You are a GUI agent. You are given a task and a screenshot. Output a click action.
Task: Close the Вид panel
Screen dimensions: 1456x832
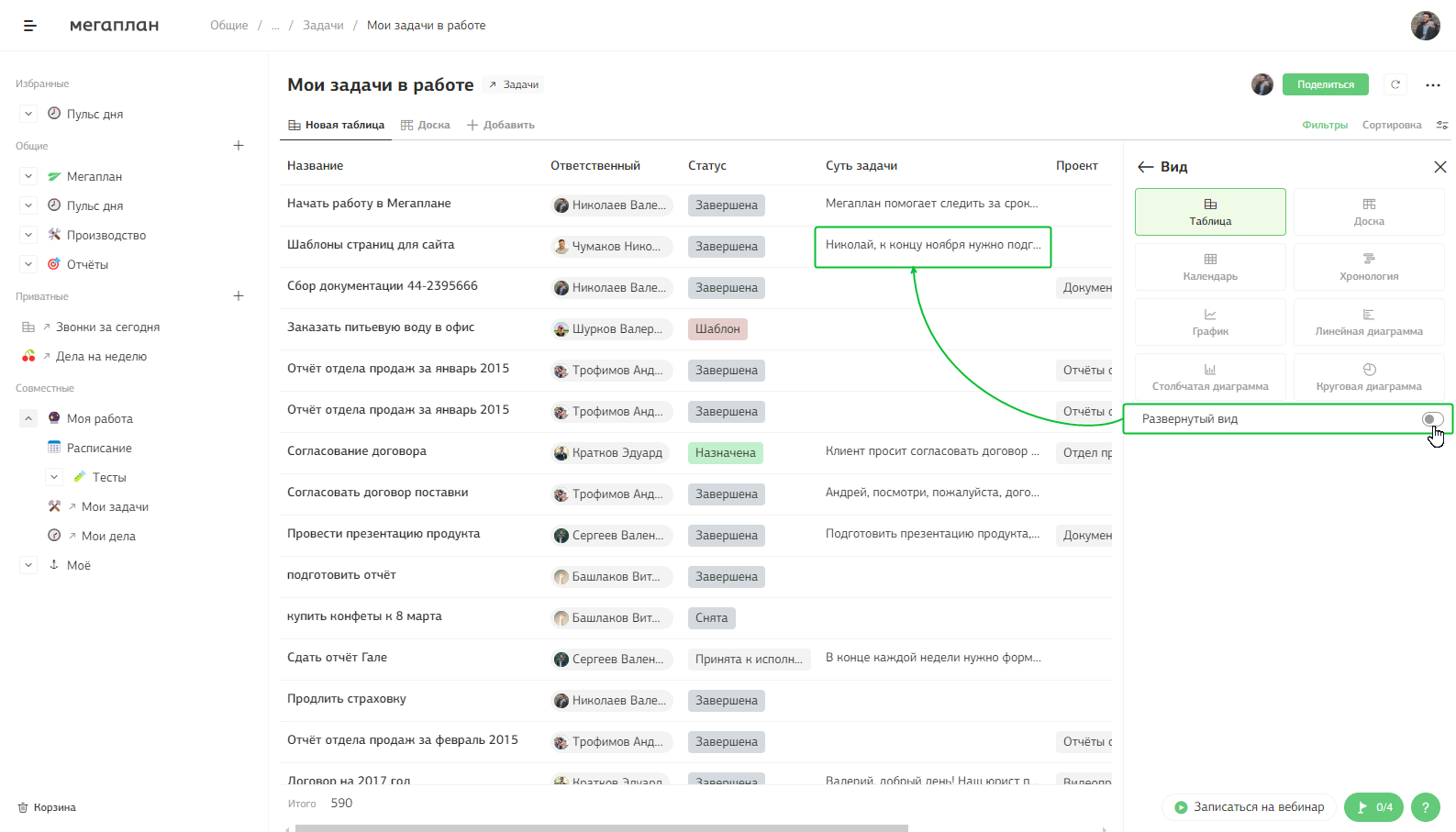point(1439,167)
